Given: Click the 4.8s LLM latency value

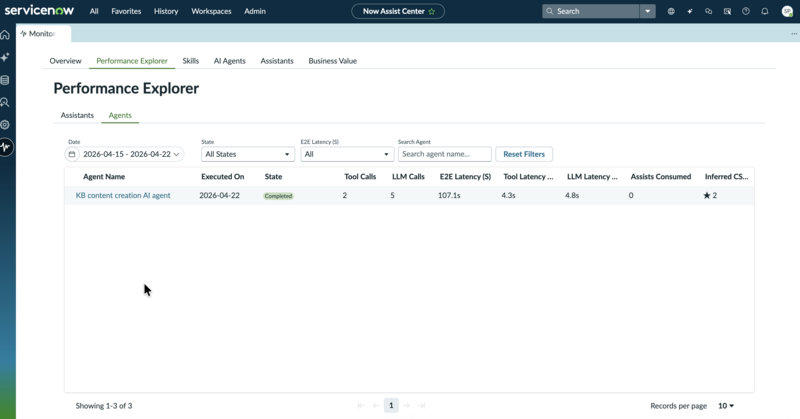Looking at the screenshot, I should click(x=572, y=195).
